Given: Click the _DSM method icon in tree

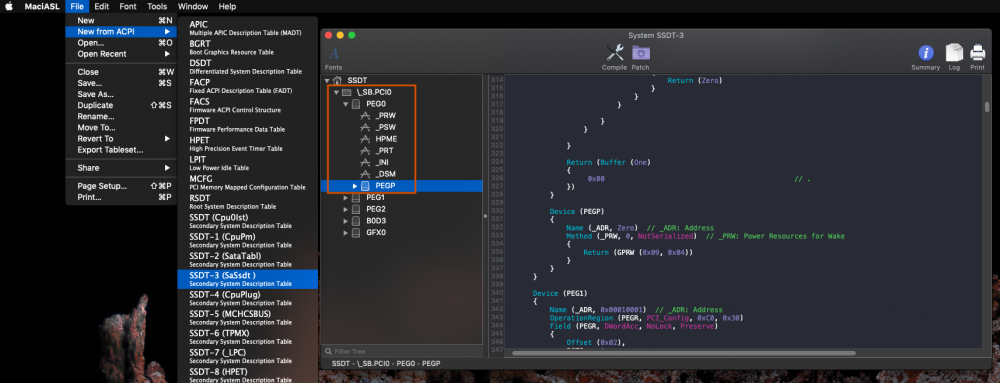Looking at the screenshot, I should (365, 174).
